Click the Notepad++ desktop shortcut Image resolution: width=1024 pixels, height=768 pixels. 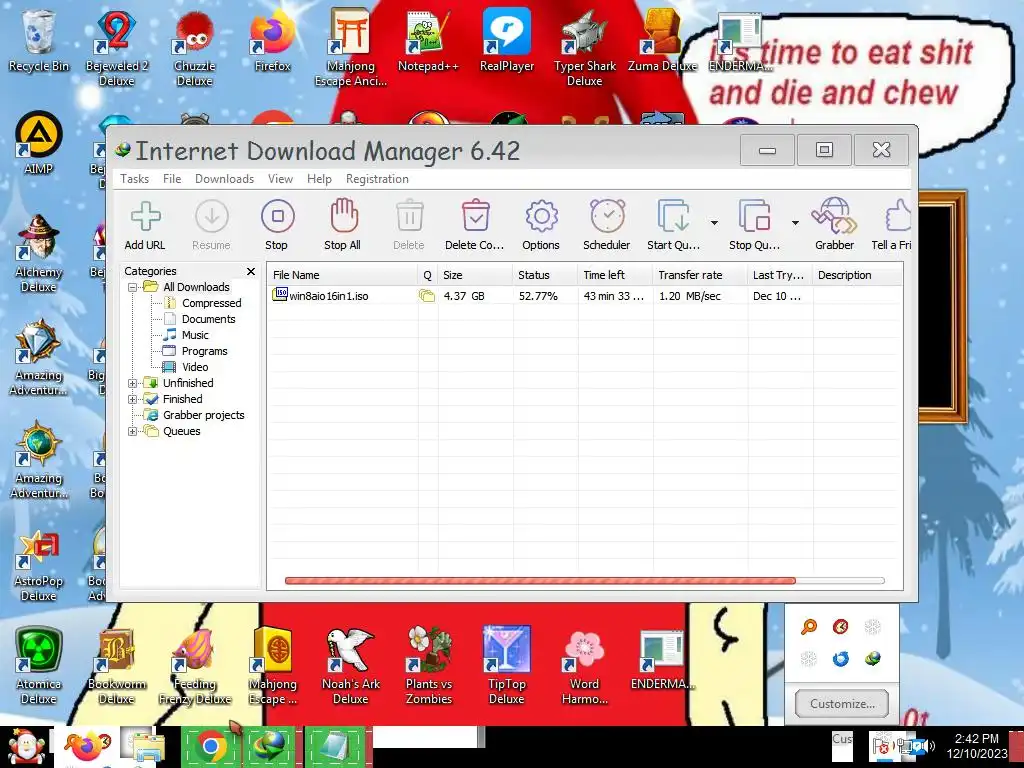click(x=428, y=42)
